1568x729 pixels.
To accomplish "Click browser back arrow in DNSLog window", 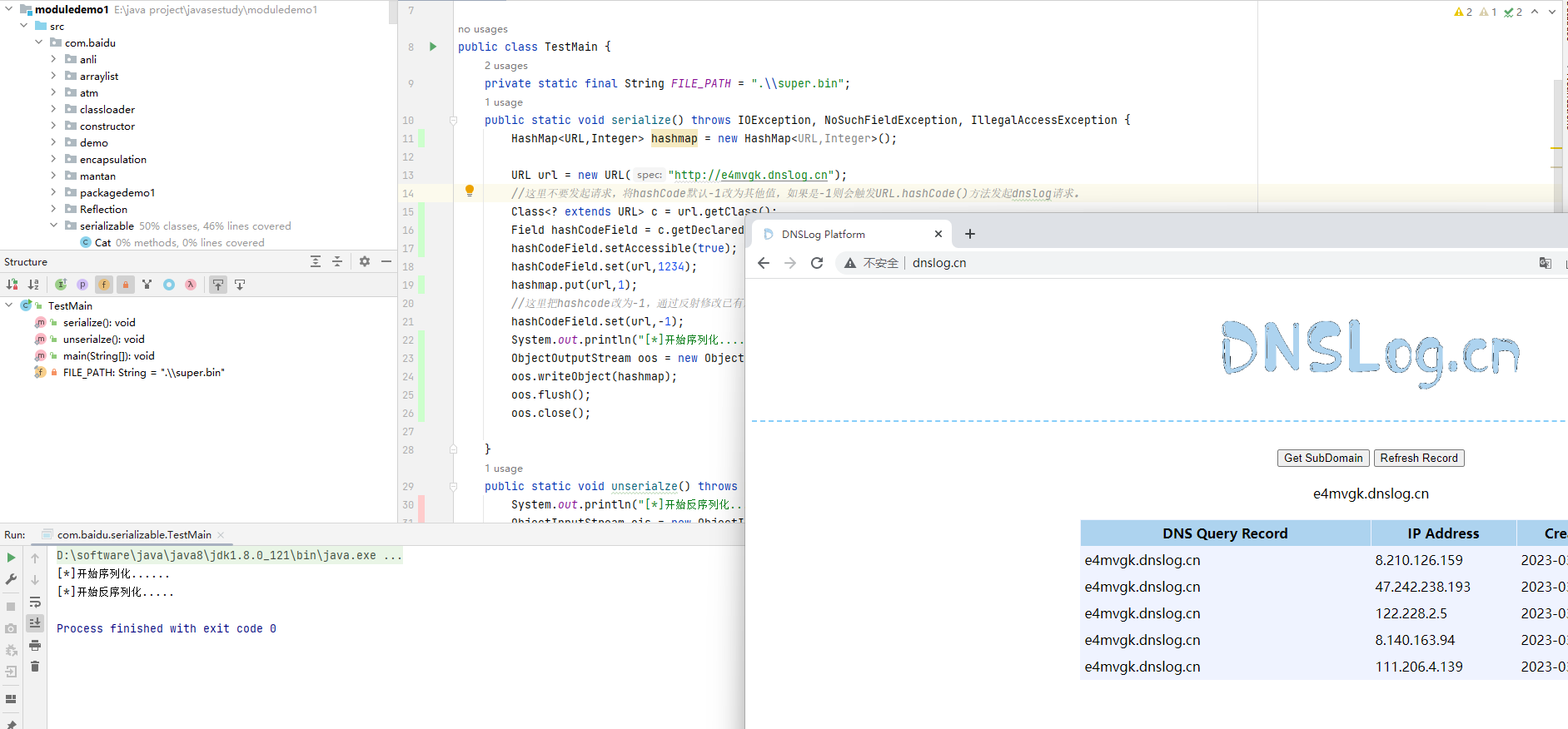I will (764, 263).
